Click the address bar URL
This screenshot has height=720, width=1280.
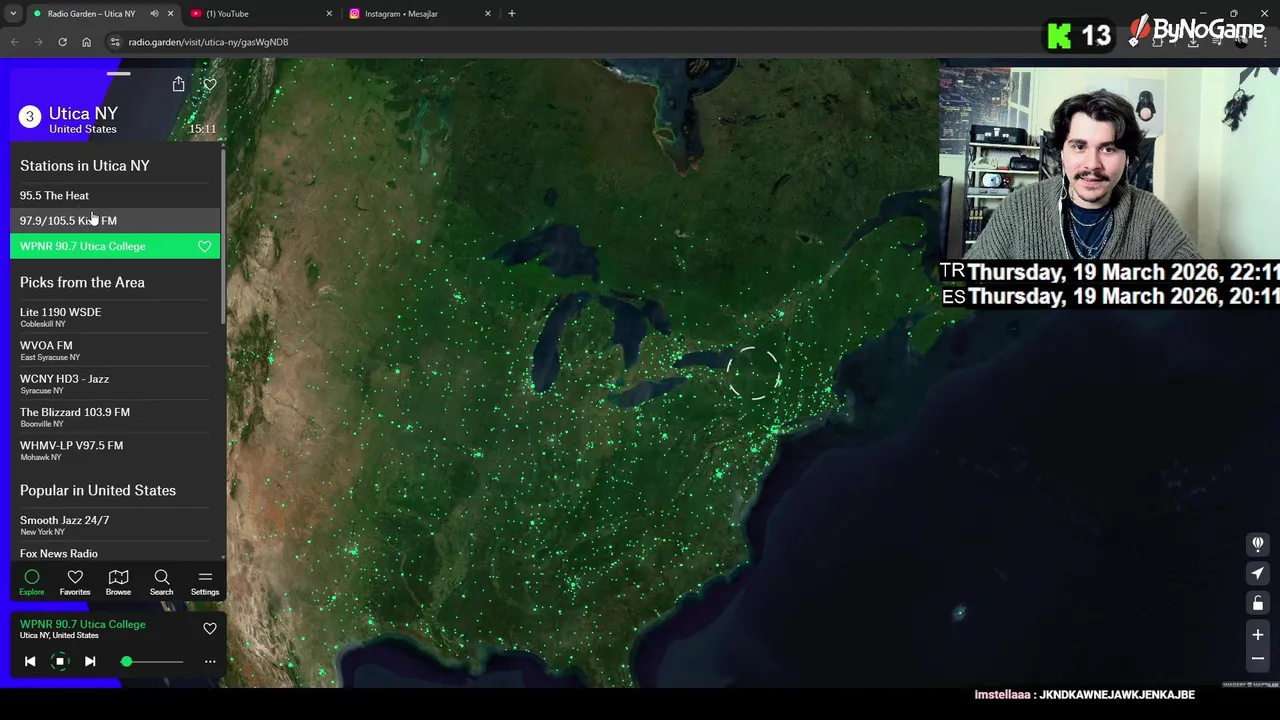(208, 42)
